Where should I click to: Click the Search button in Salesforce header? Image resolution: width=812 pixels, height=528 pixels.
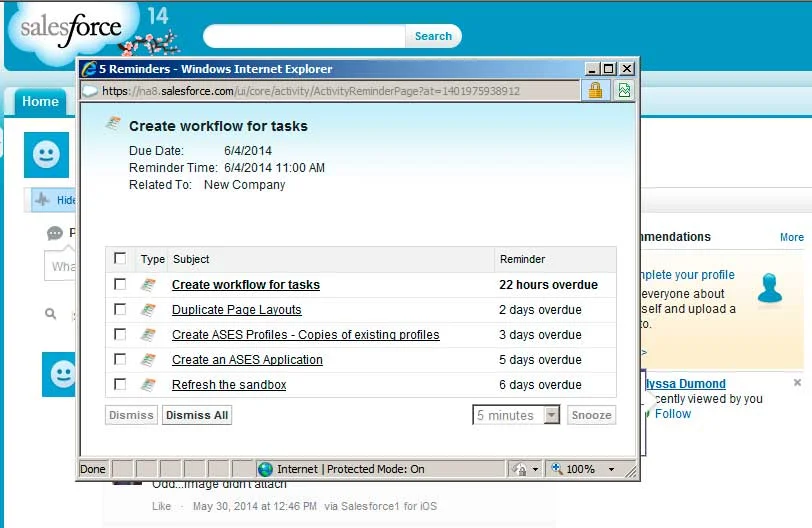433,36
